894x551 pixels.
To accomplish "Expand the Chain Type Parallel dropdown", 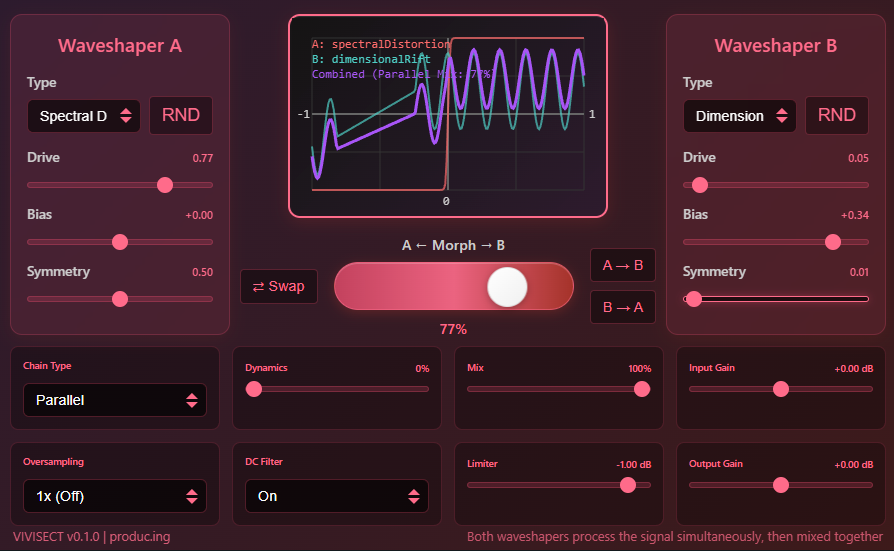I will (115, 400).
